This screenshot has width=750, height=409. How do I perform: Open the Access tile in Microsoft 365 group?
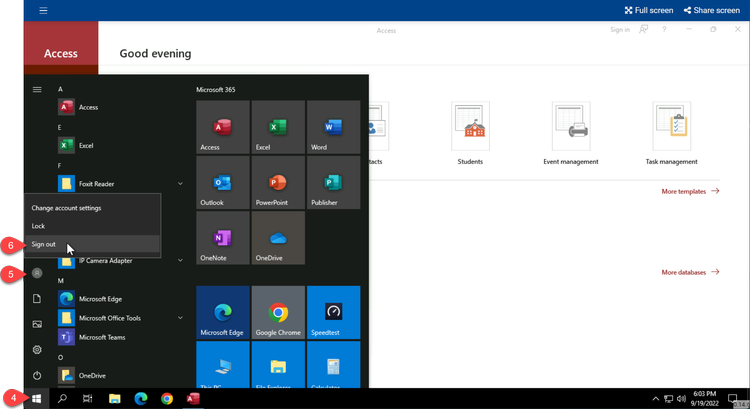pyautogui.click(x=222, y=127)
